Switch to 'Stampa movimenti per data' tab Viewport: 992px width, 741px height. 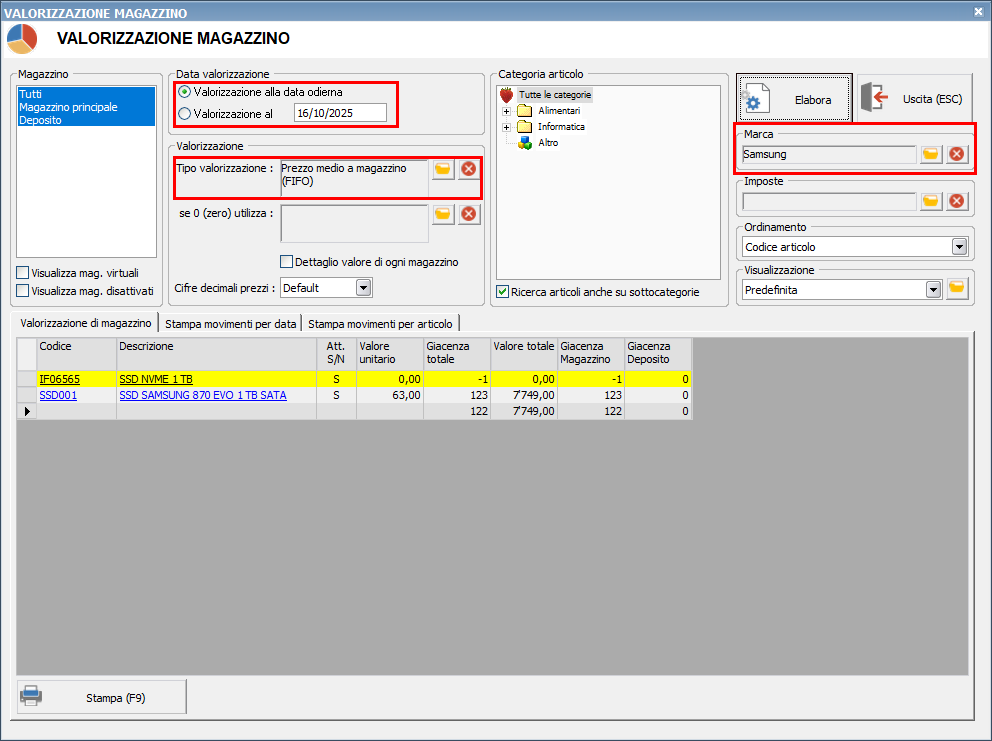pos(230,324)
